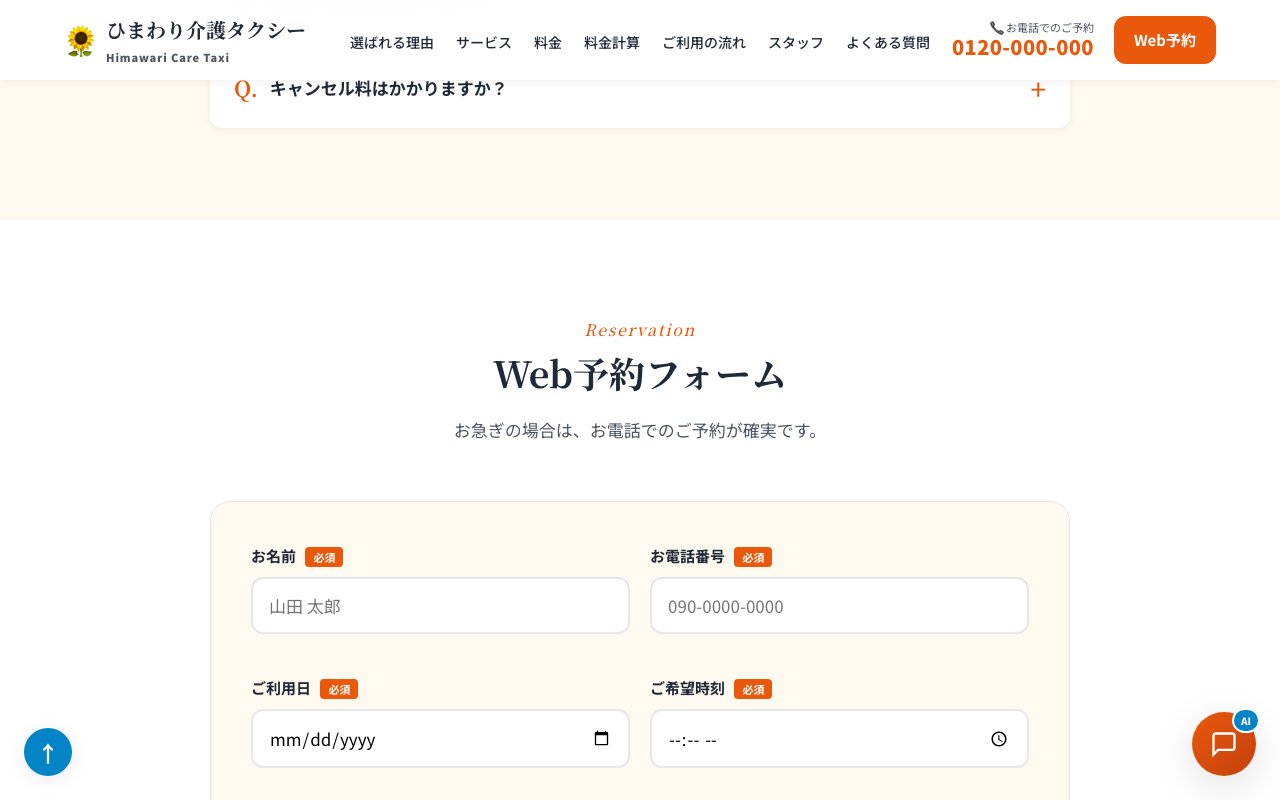Open the スタッフ nav item
1280x800 pixels.
[796, 42]
